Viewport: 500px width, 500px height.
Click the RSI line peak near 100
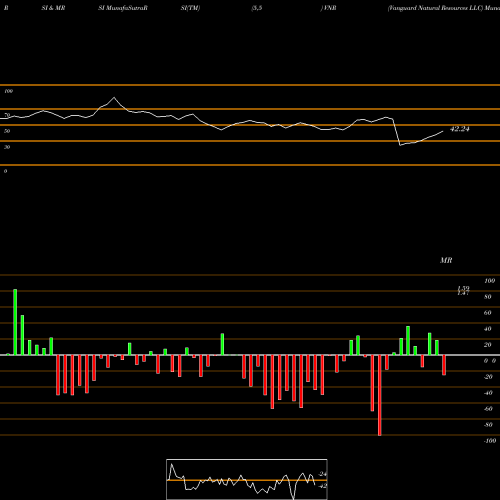click(x=114, y=97)
